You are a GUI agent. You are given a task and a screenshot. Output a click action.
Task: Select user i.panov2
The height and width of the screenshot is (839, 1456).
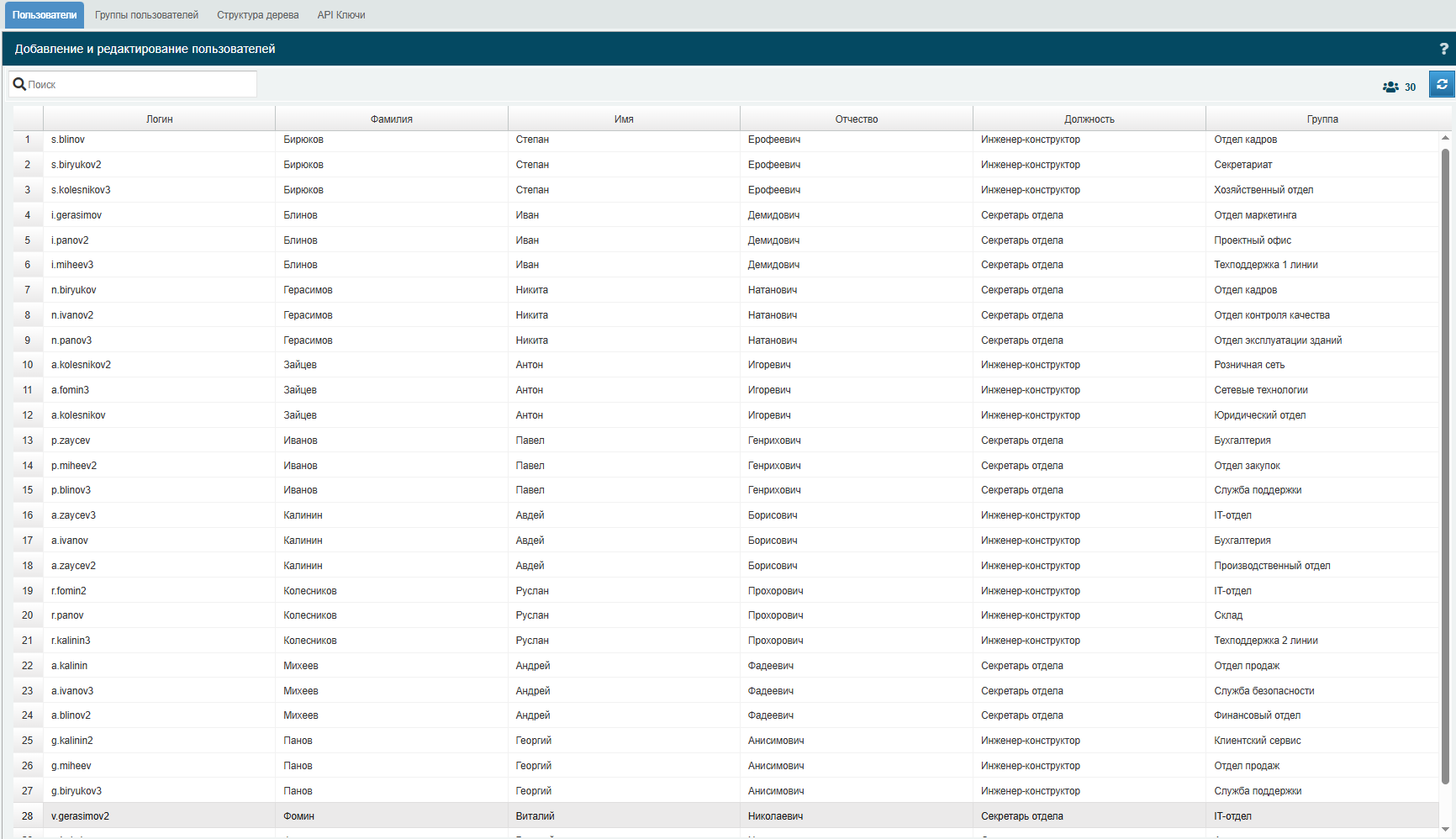(70, 240)
